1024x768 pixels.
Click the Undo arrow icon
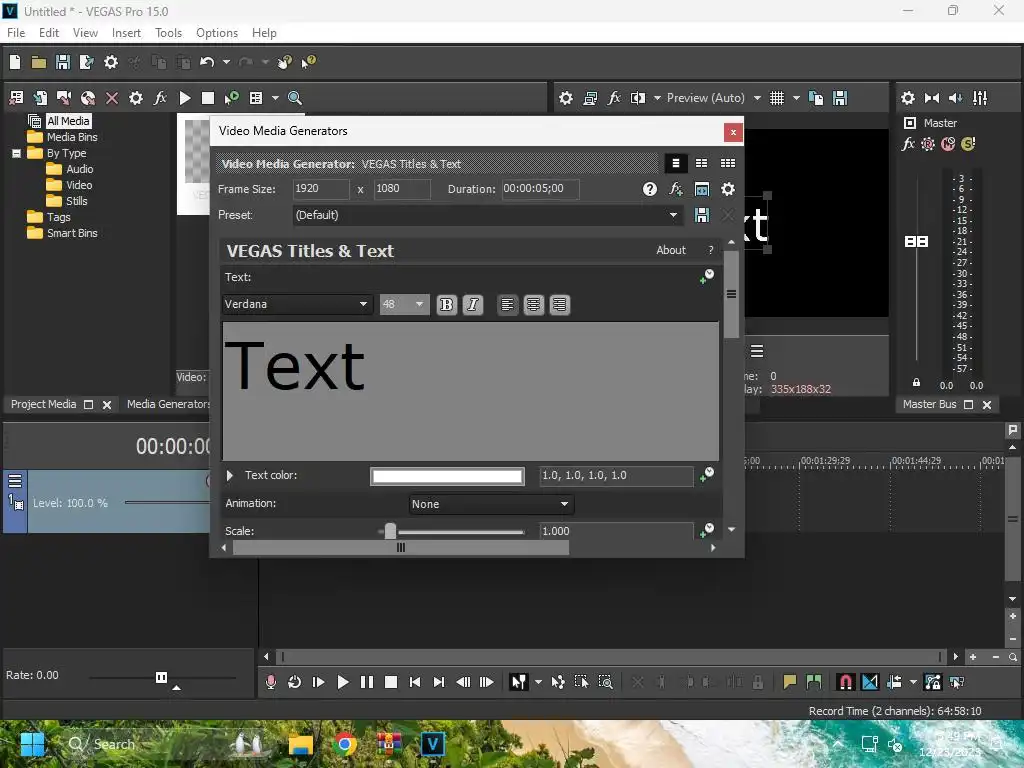[207, 62]
